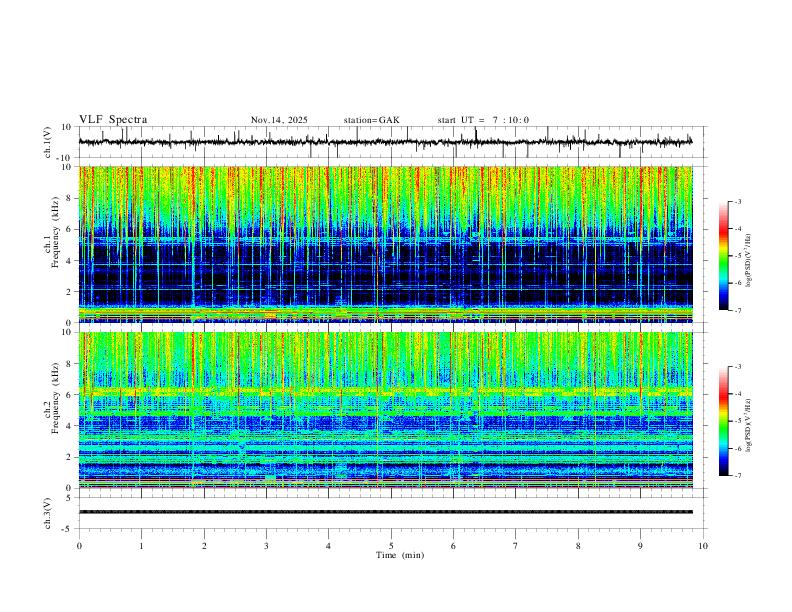Viewport: 792px width, 612px height.
Task: Select the date "Nov.14, 2025"
Action: tap(279, 120)
